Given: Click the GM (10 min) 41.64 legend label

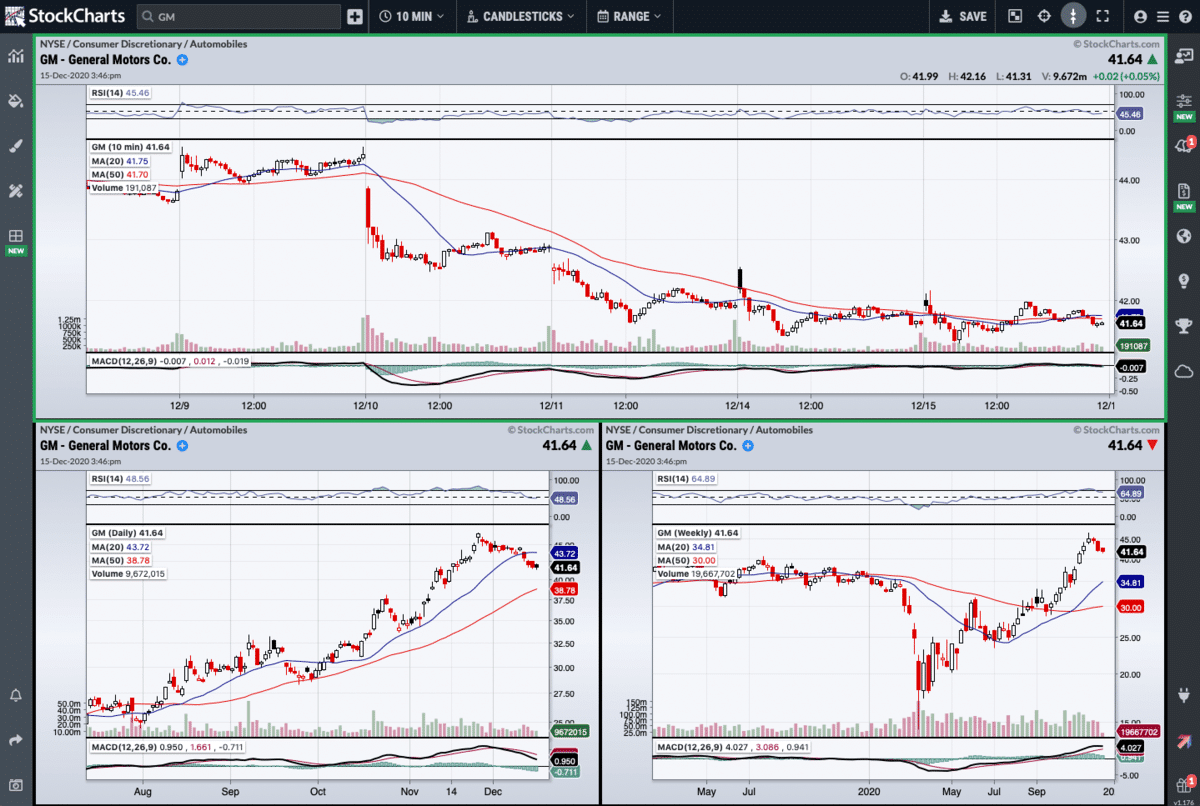Looking at the screenshot, I should coord(130,147).
